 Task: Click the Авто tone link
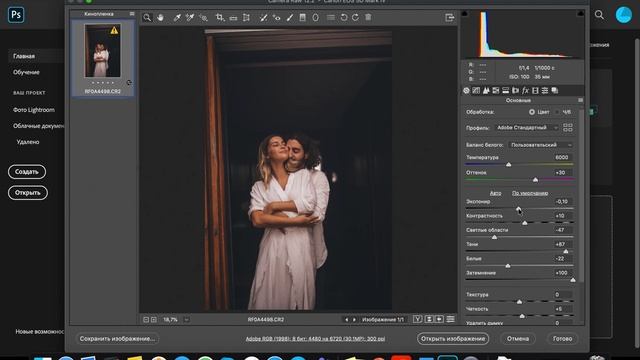[495, 193]
